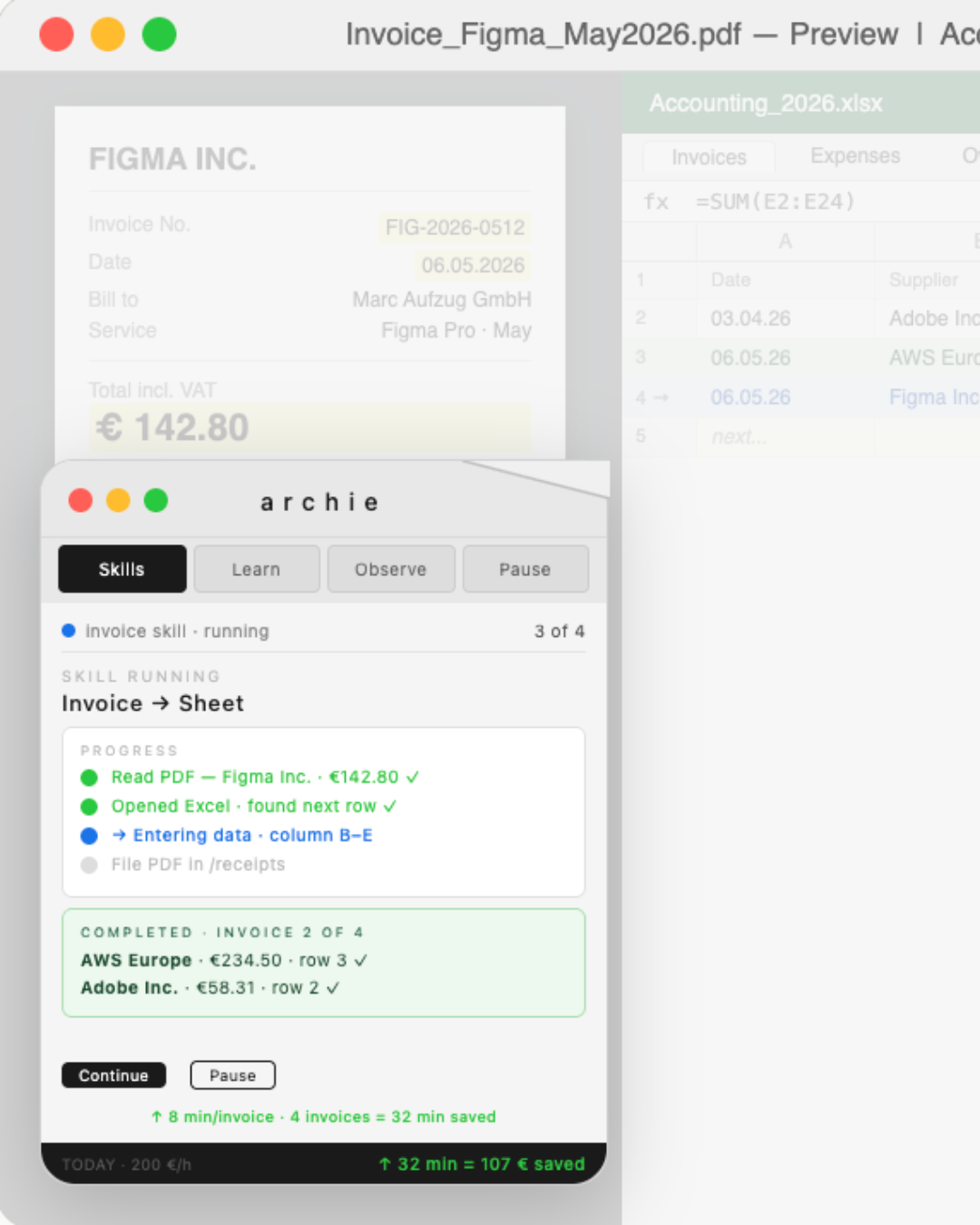Click '32 min = 107 € saved' footer text
This screenshot has height=1225, width=980.
point(482,1163)
